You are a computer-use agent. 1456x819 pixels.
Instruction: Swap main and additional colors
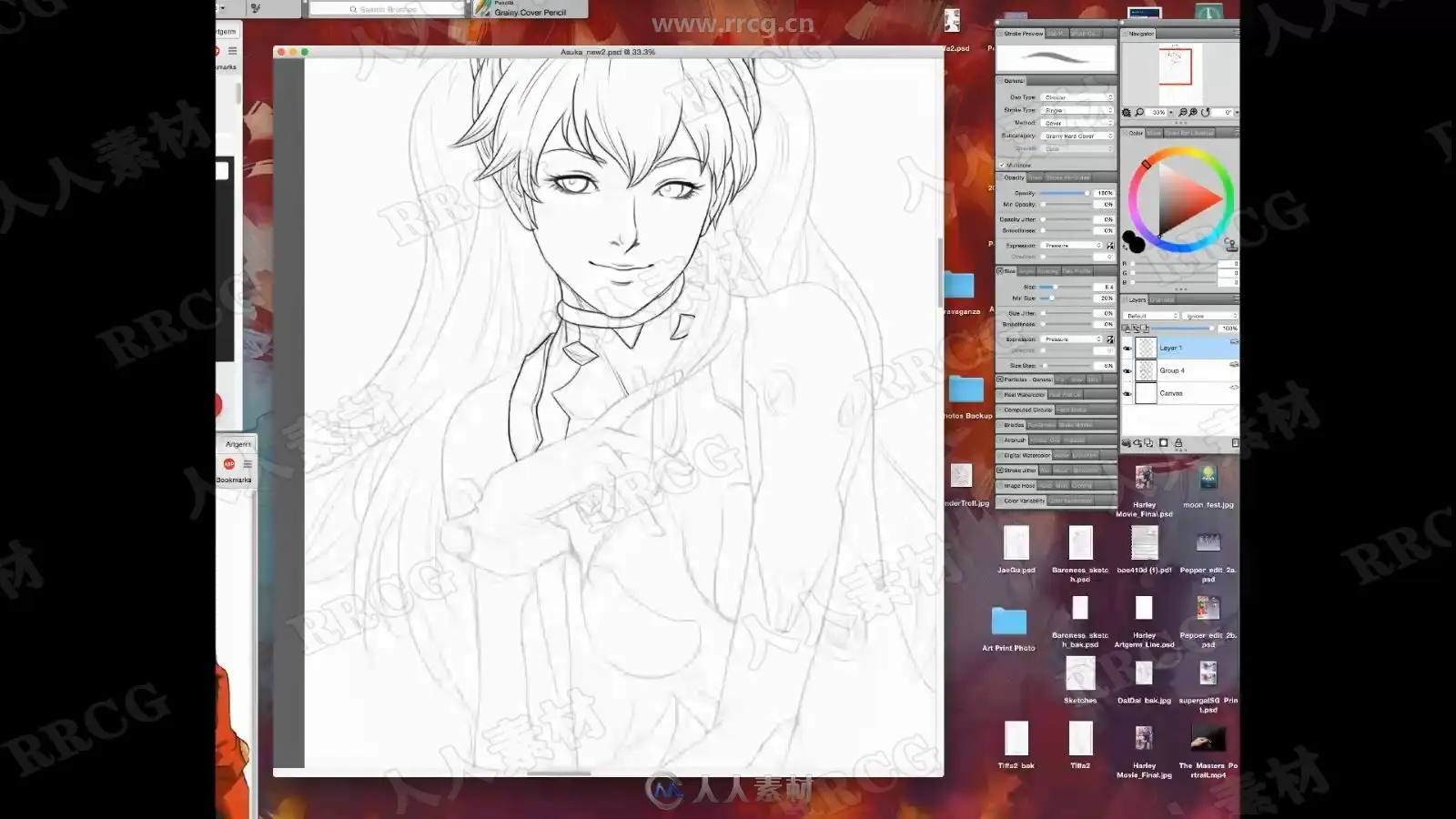coord(1127,249)
